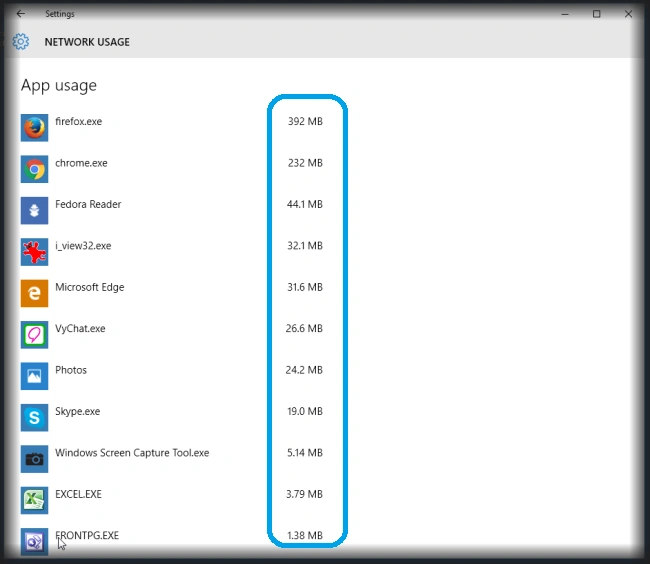Click the back arrow in Settings
Image resolution: width=650 pixels, height=564 pixels.
tap(20, 14)
